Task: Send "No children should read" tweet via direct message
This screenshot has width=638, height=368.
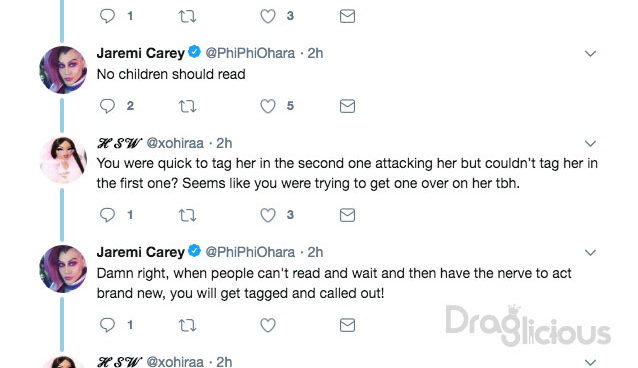Action: coord(347,106)
